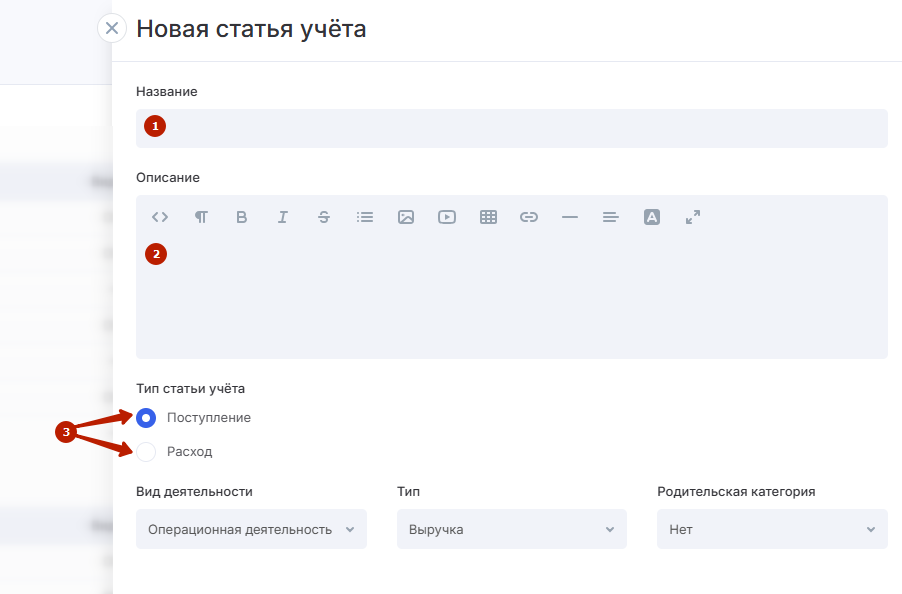
Task: Select the Поступление radio button
Action: (x=146, y=418)
